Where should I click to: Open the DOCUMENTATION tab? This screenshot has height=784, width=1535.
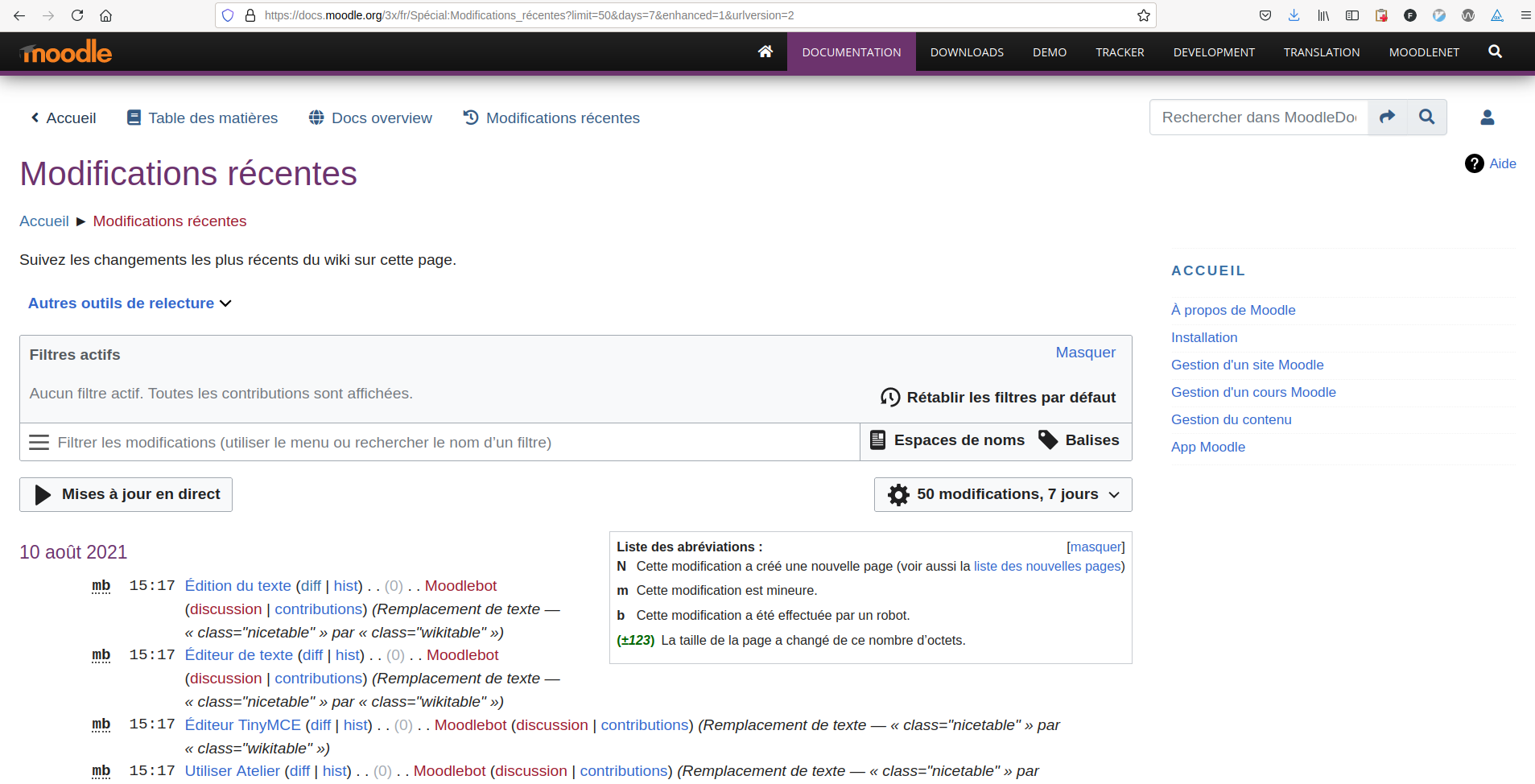[x=852, y=52]
